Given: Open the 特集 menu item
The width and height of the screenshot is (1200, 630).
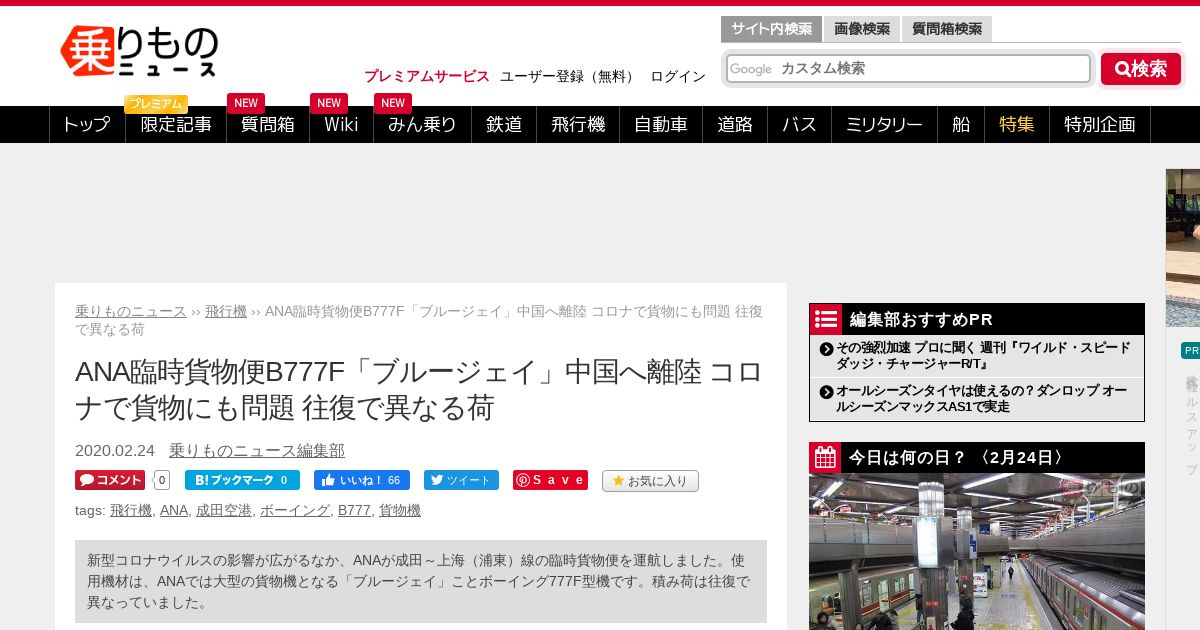Looking at the screenshot, I should pos(1017,124).
